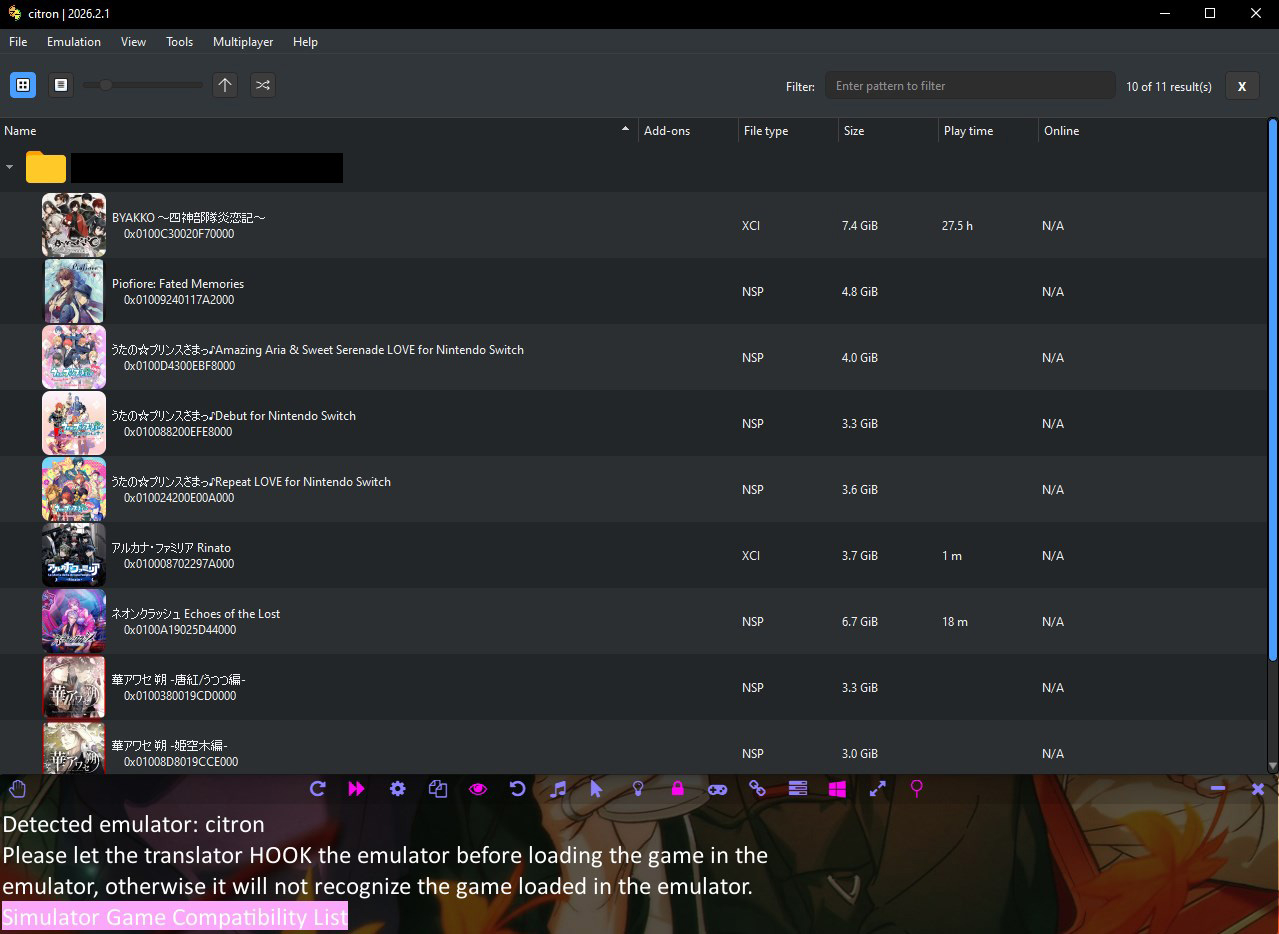Open the View menu

pos(133,42)
